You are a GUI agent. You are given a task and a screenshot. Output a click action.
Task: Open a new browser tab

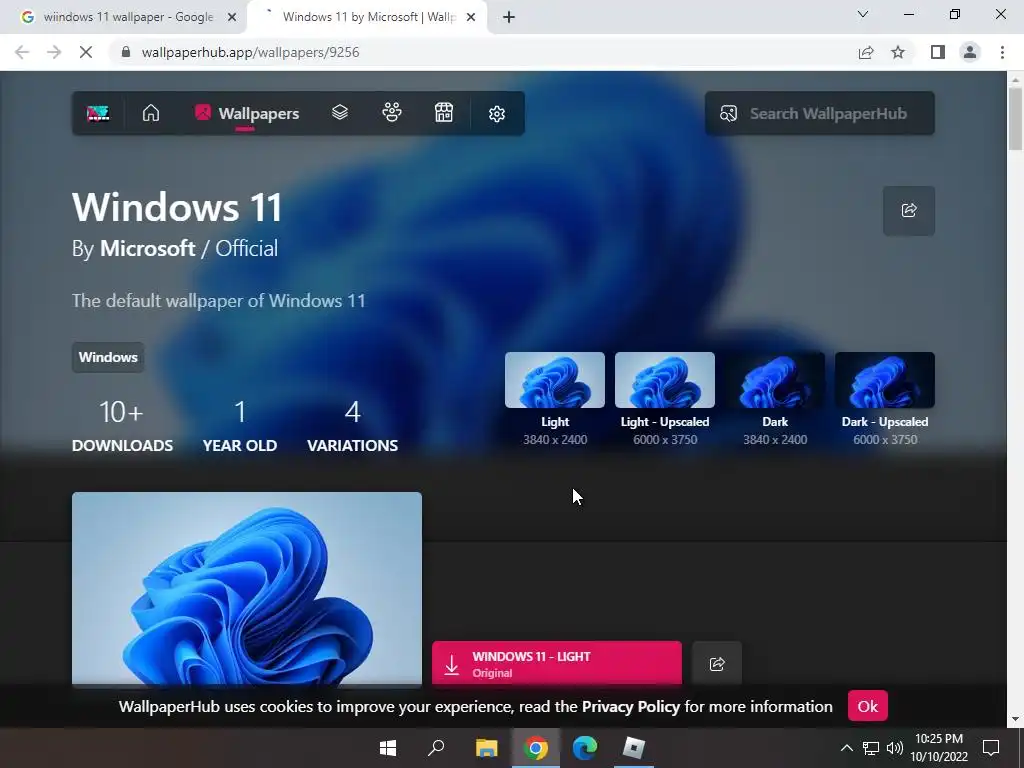tap(509, 18)
